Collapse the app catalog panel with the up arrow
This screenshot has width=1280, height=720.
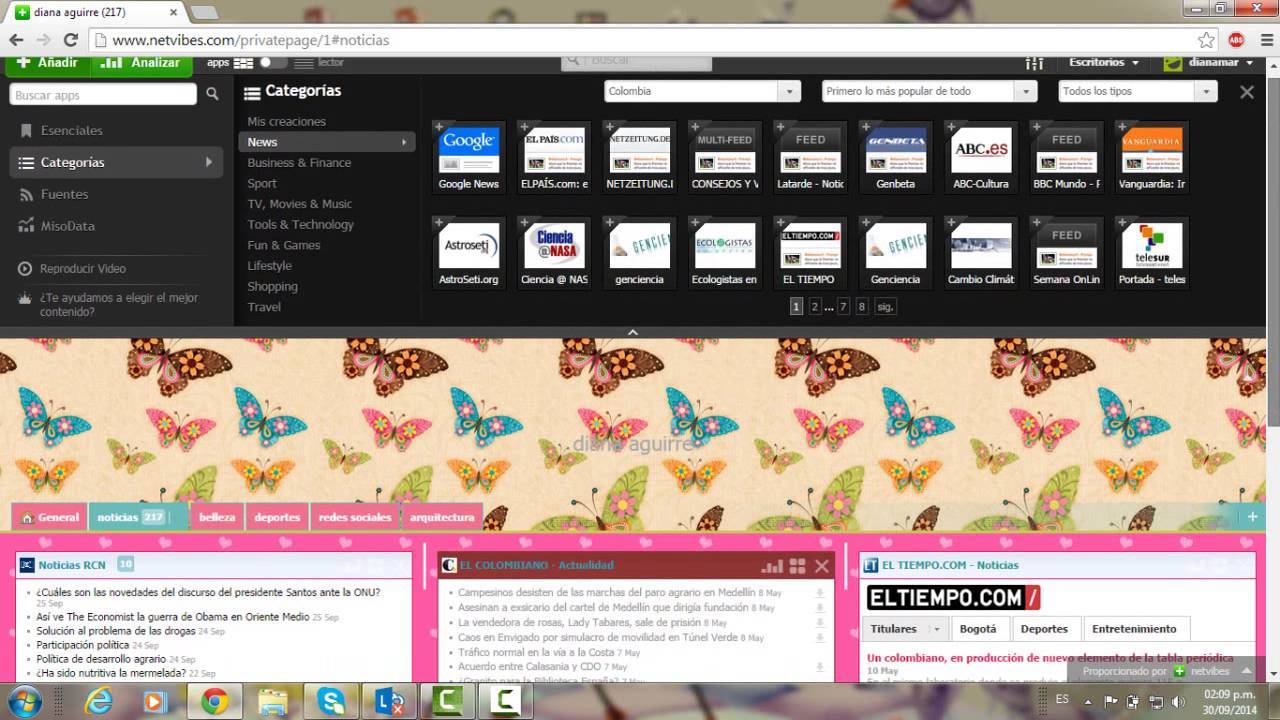[632, 332]
